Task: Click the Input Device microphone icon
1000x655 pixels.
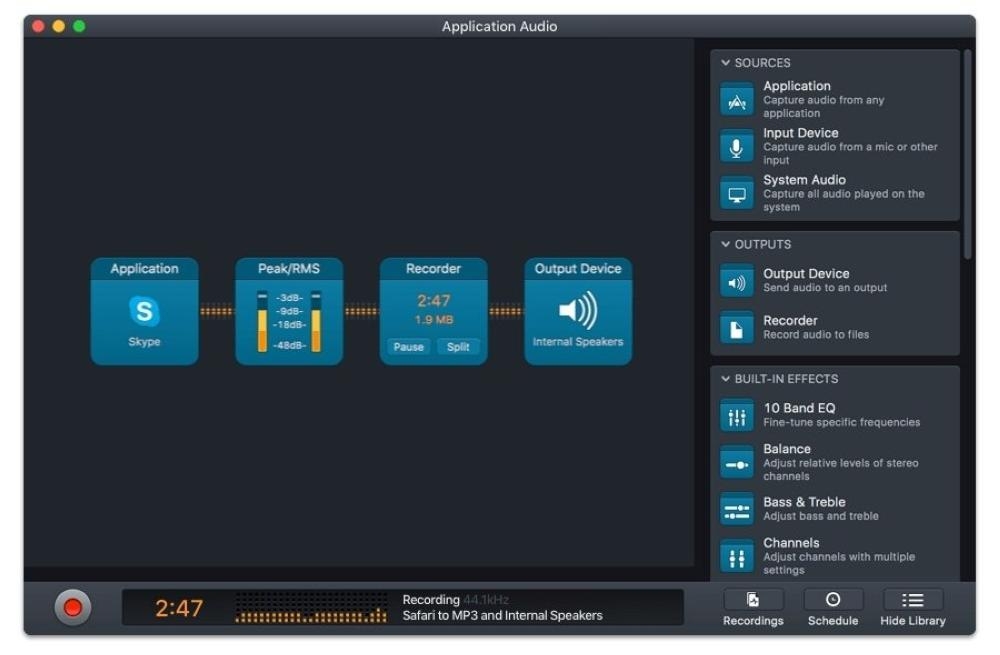Action: [737, 147]
